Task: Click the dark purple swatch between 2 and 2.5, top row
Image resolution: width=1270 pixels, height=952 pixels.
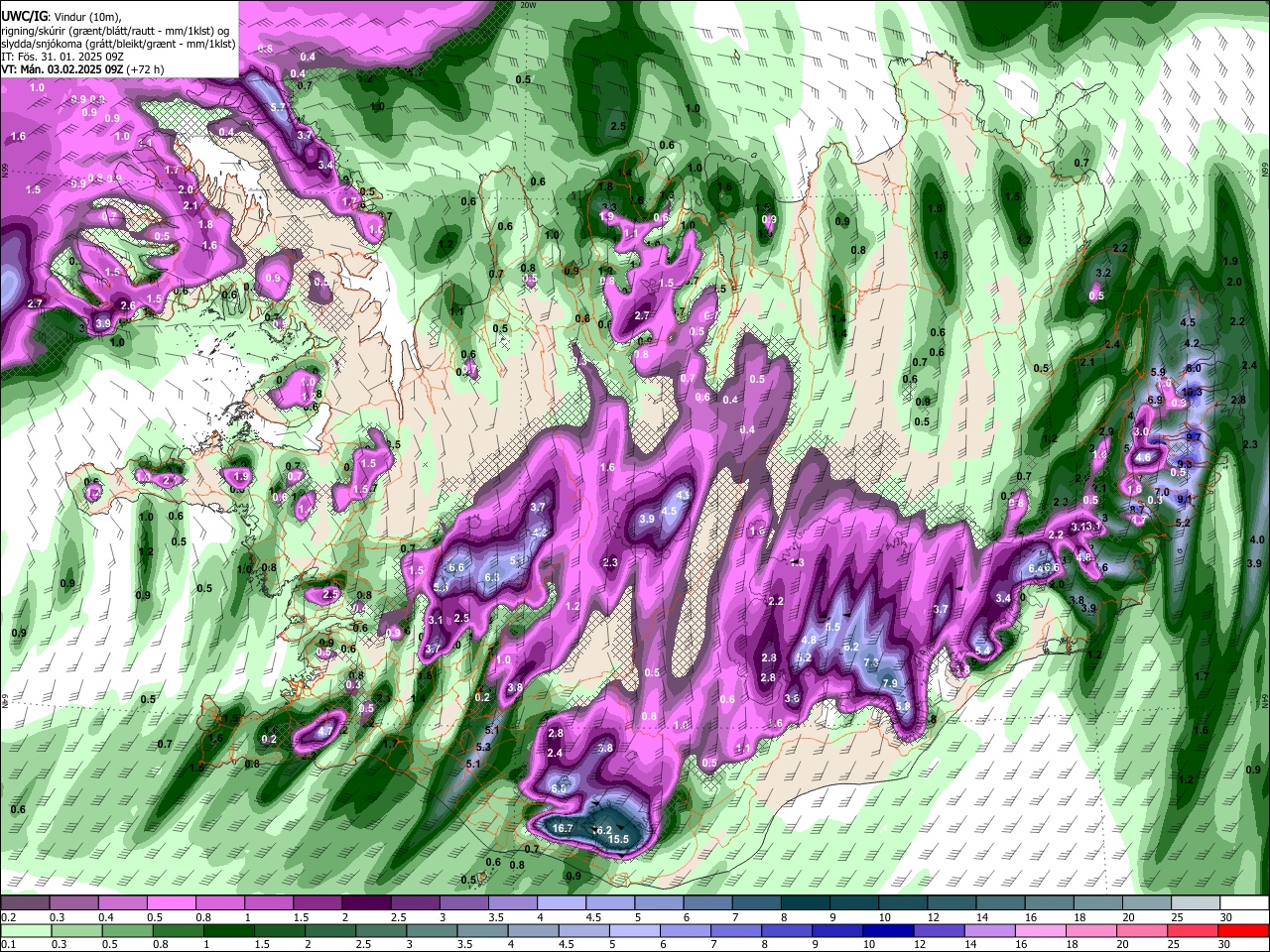Action: click(x=365, y=904)
